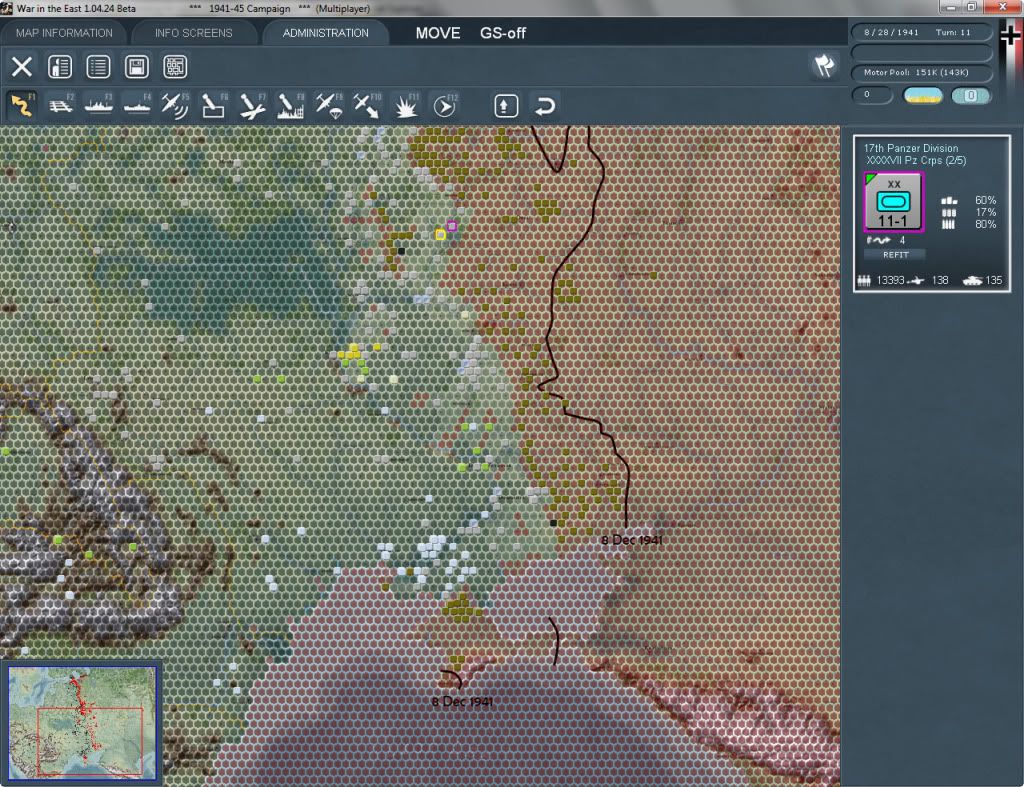Click the F12 end turn arrow icon

445,106
